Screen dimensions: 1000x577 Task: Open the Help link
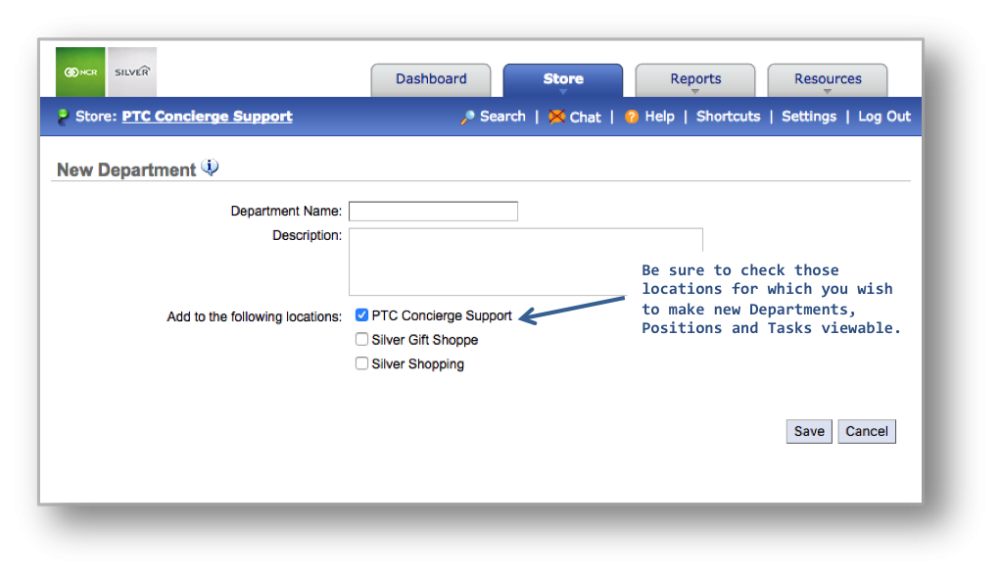pos(659,117)
